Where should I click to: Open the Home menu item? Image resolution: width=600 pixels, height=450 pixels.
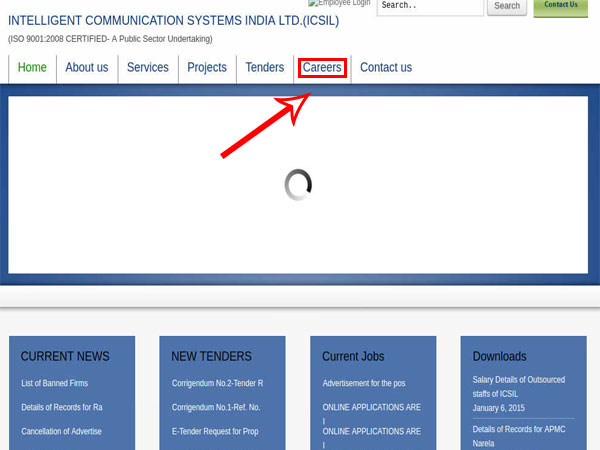click(32, 67)
